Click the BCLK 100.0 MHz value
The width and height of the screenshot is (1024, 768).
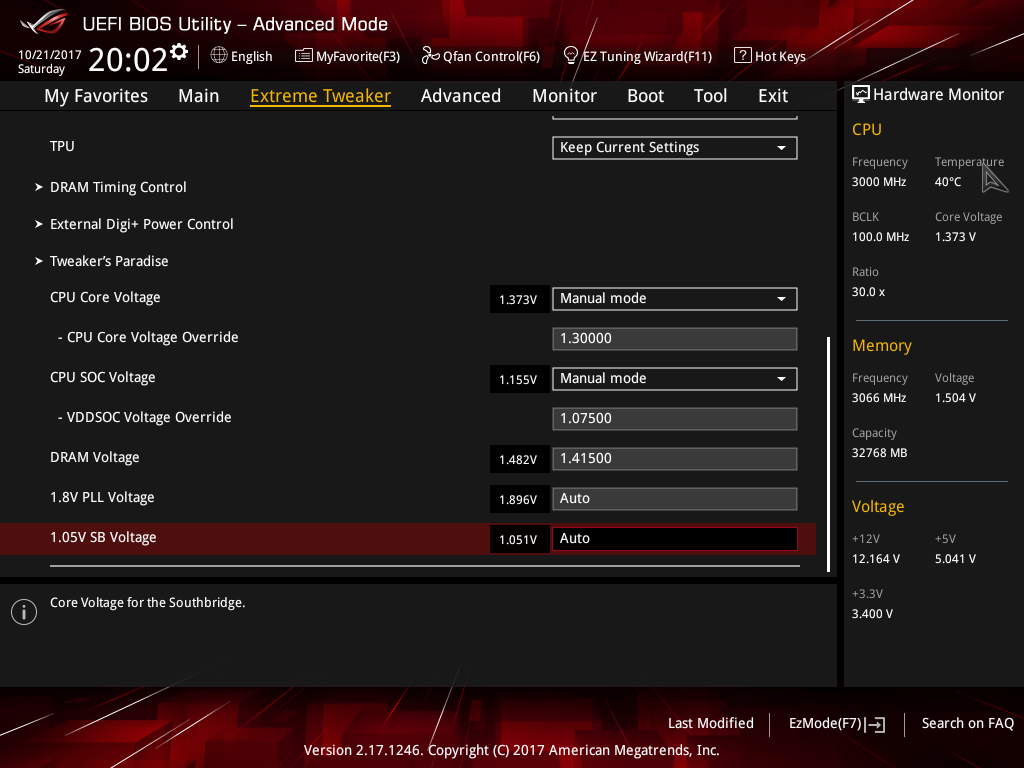880,237
